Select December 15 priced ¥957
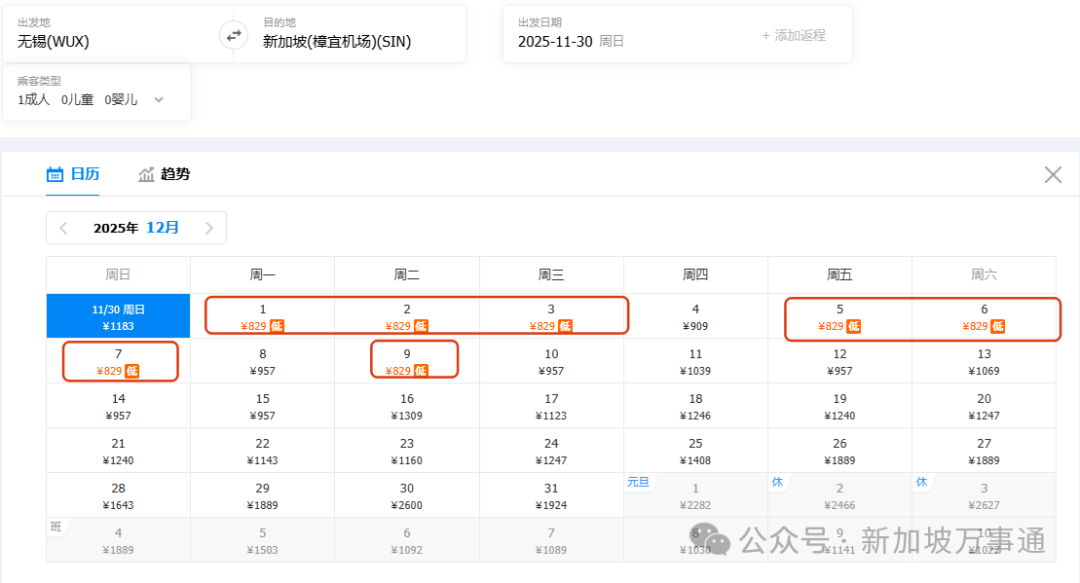Viewport: 1080px width, 583px height. 262,406
